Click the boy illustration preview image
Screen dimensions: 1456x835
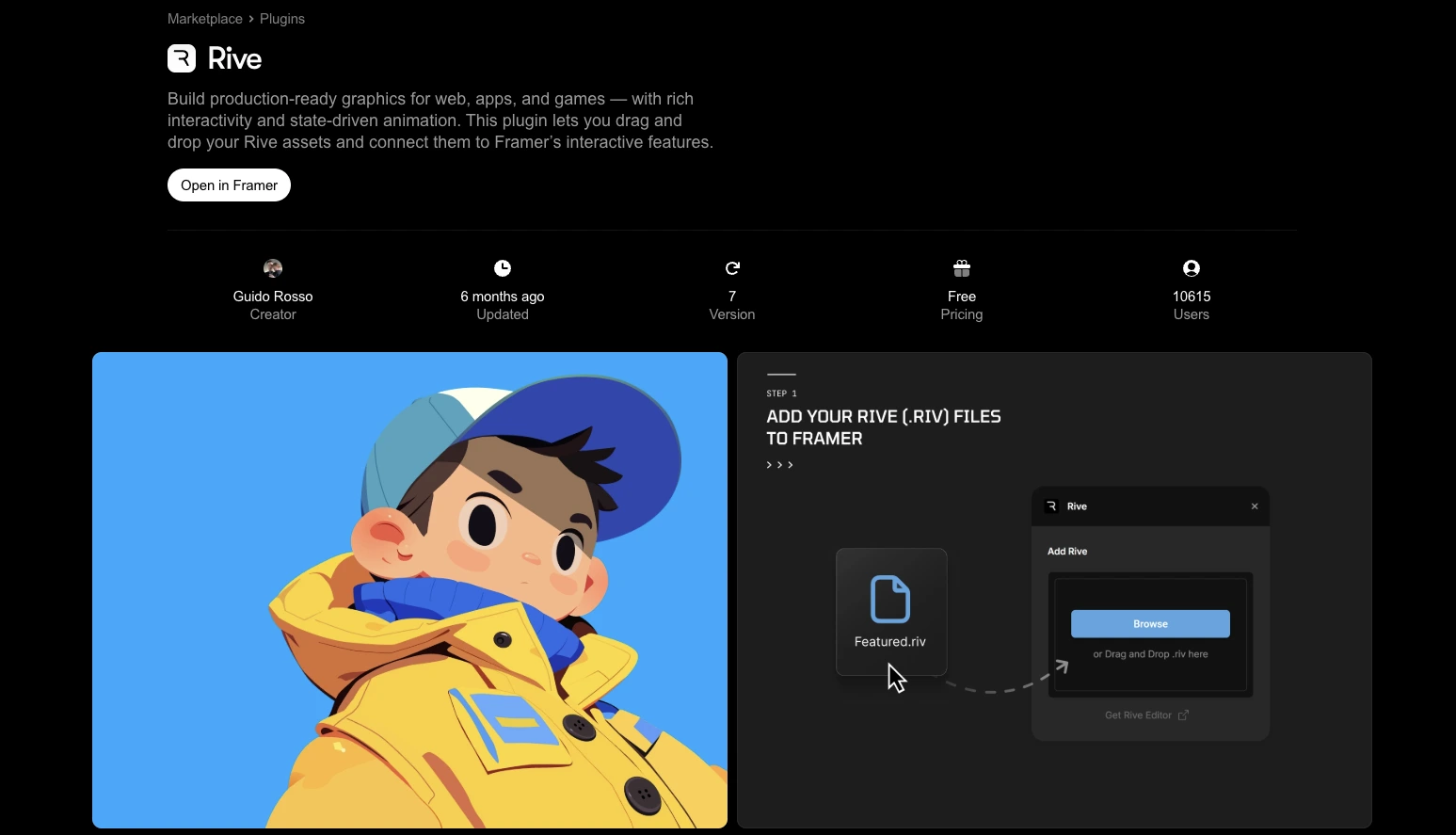point(409,590)
